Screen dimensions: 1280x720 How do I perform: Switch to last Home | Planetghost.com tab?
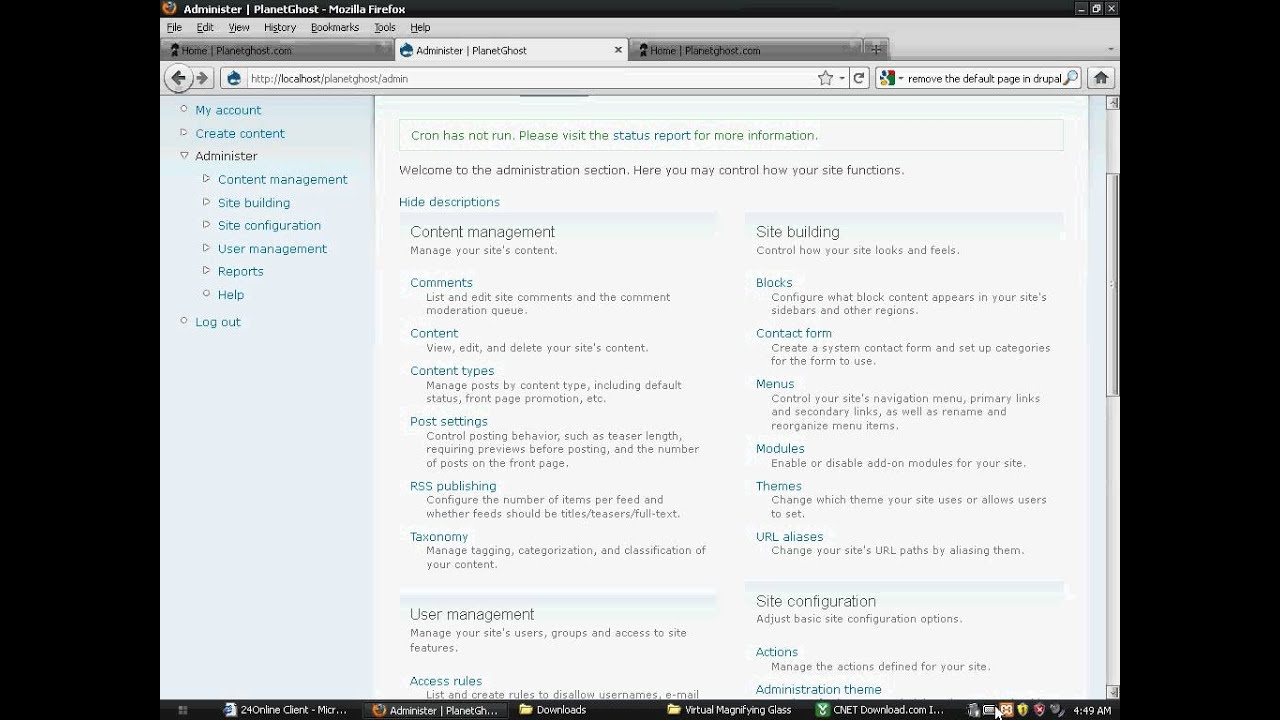pos(745,50)
